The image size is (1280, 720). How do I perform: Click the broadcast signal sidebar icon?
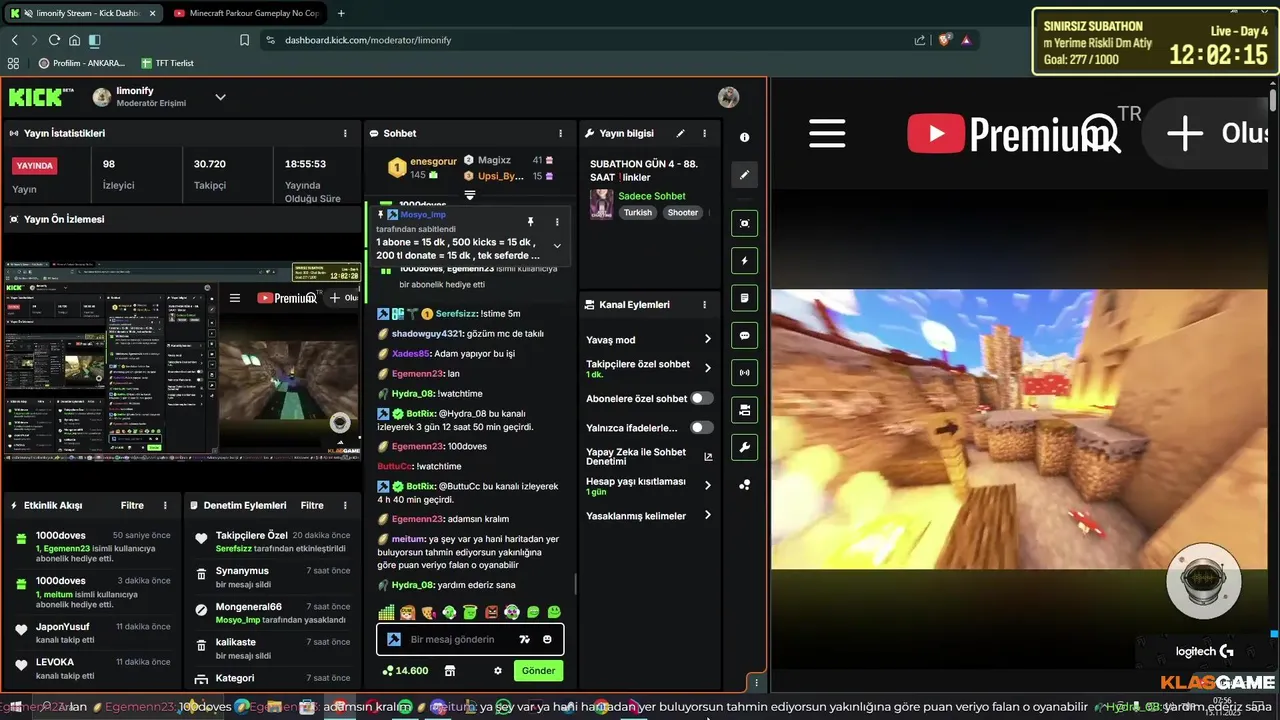744,372
